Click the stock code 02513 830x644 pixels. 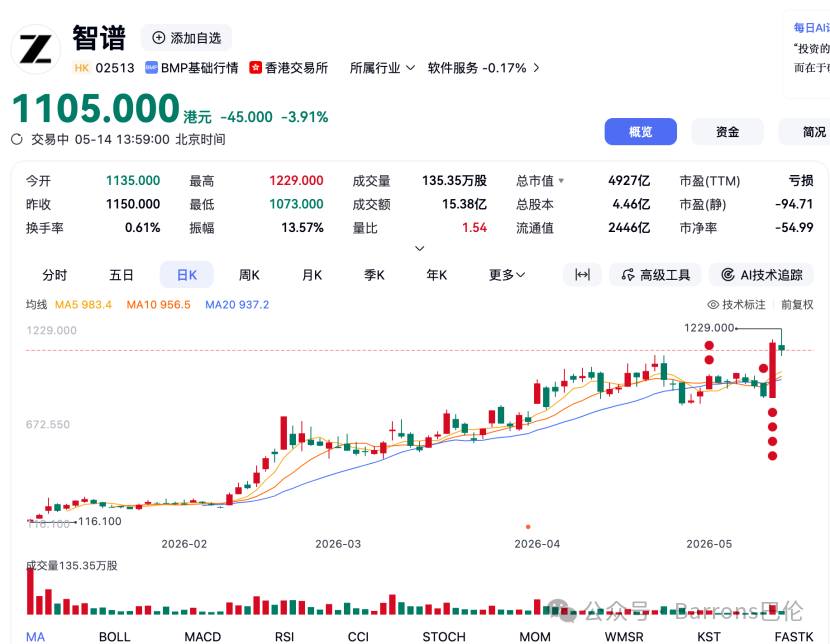pos(115,68)
